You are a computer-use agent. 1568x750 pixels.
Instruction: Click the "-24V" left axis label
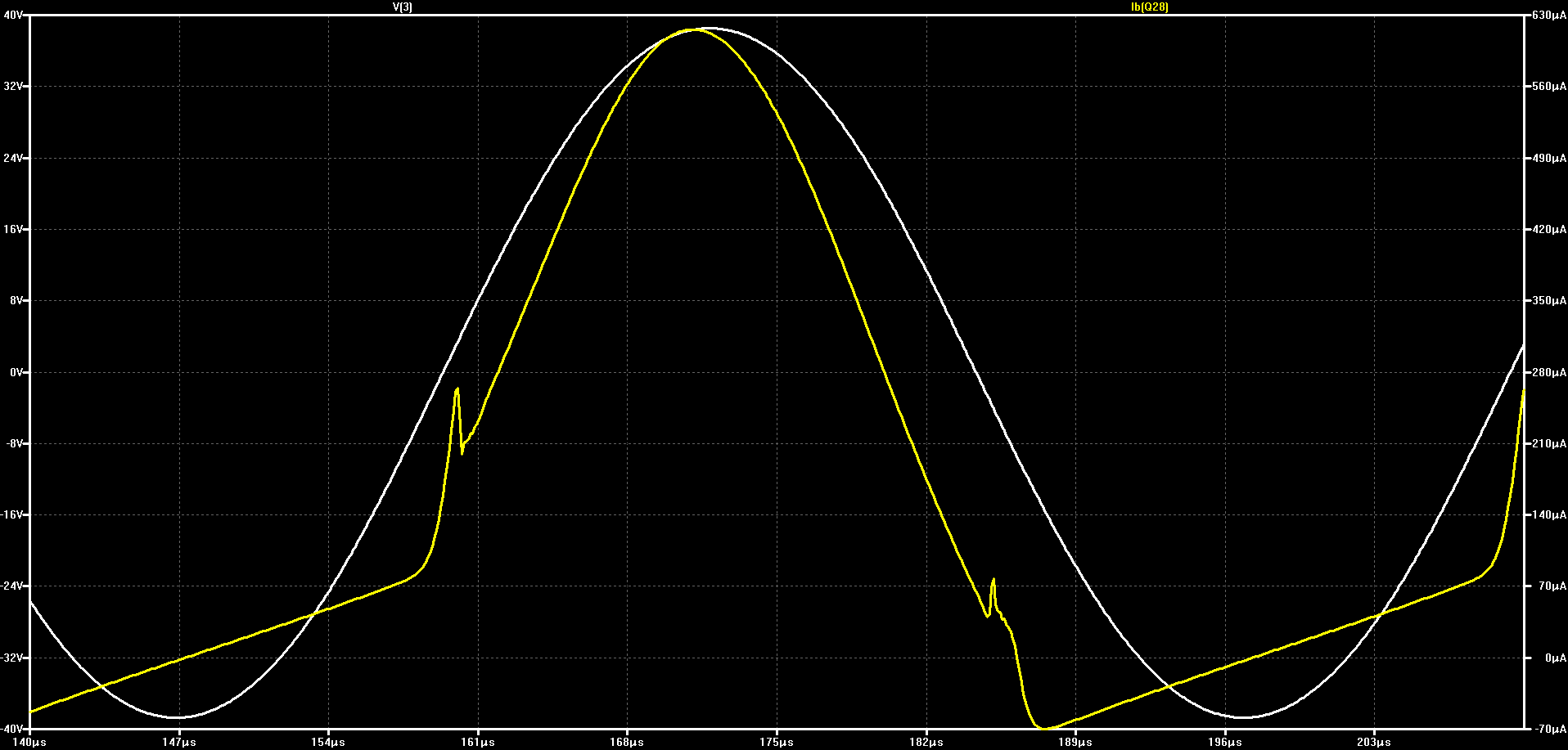(x=12, y=586)
